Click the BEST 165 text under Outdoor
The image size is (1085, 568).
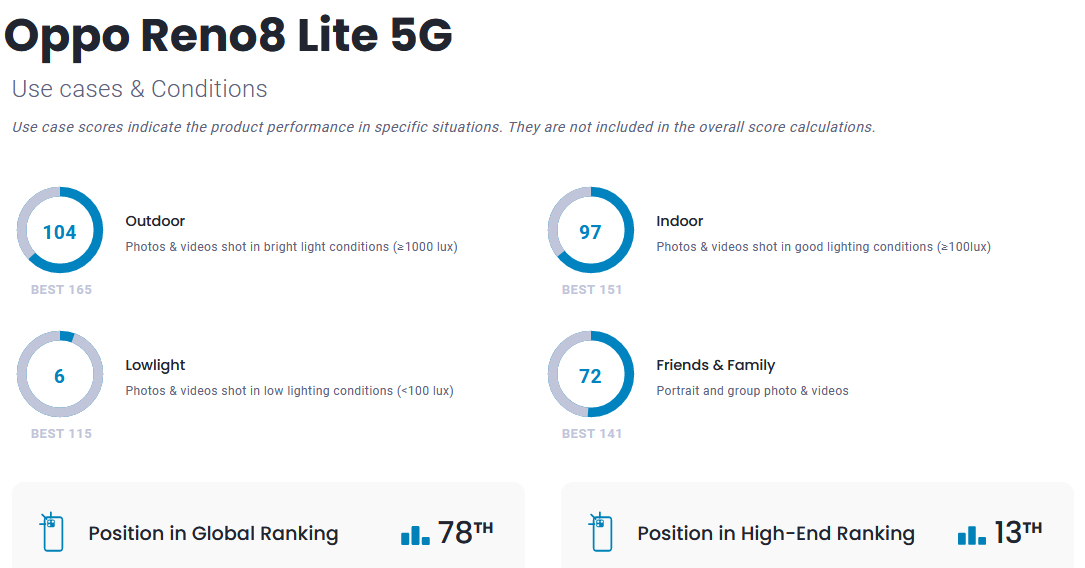61,290
